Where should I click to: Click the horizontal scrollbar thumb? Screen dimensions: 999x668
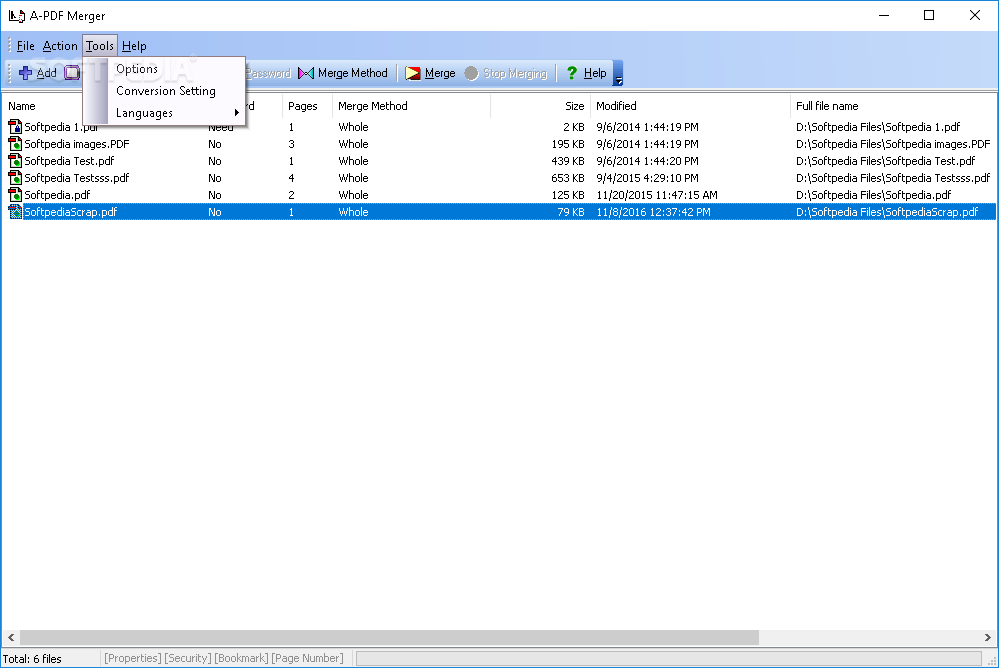[389, 637]
